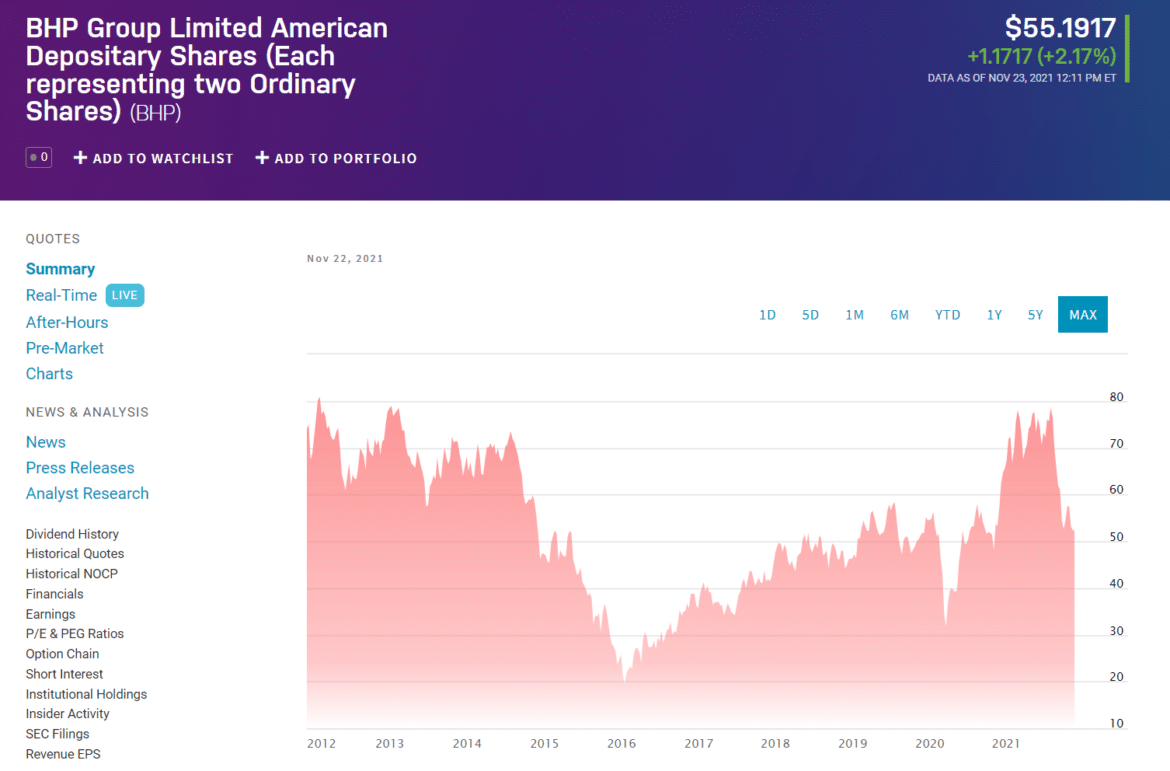Select the 1Y chart range
1170x771 pixels.
(994, 314)
